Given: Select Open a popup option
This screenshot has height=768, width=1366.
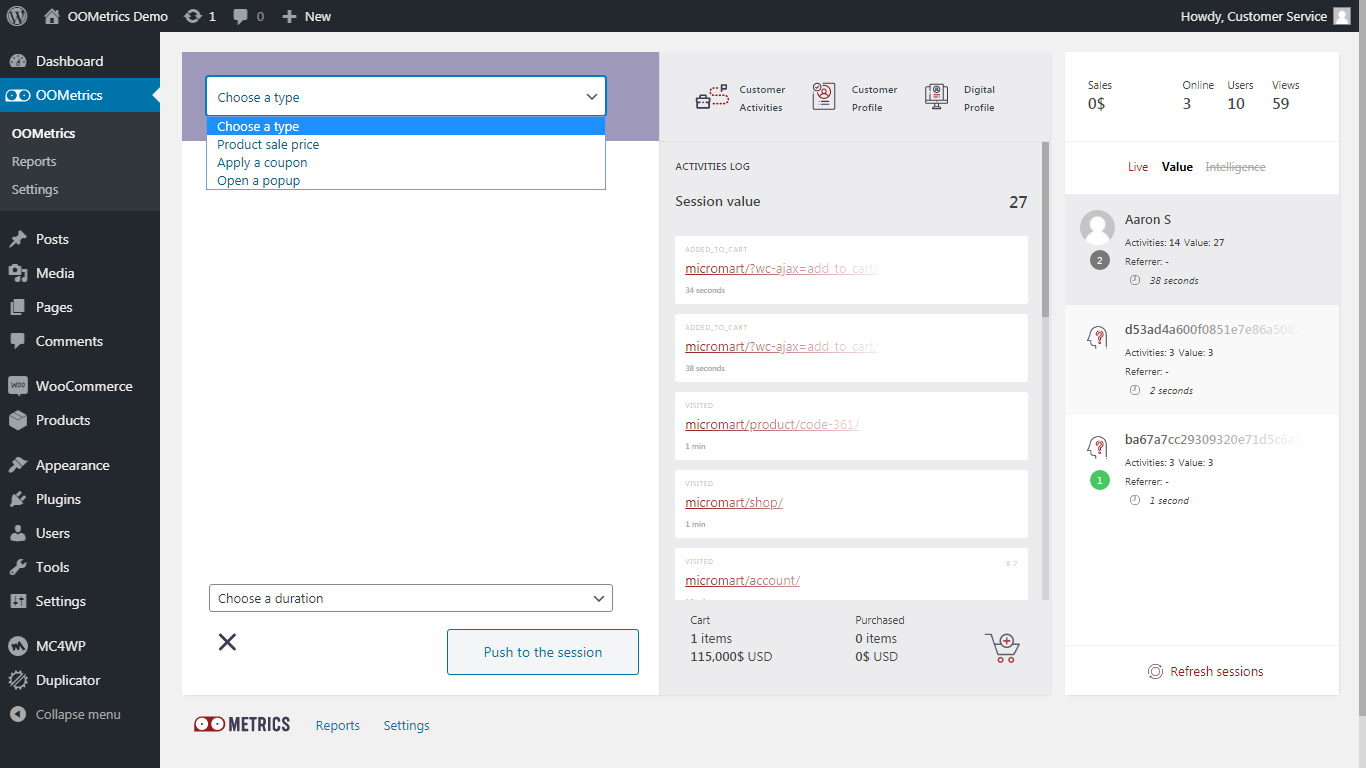Looking at the screenshot, I should point(406,180).
